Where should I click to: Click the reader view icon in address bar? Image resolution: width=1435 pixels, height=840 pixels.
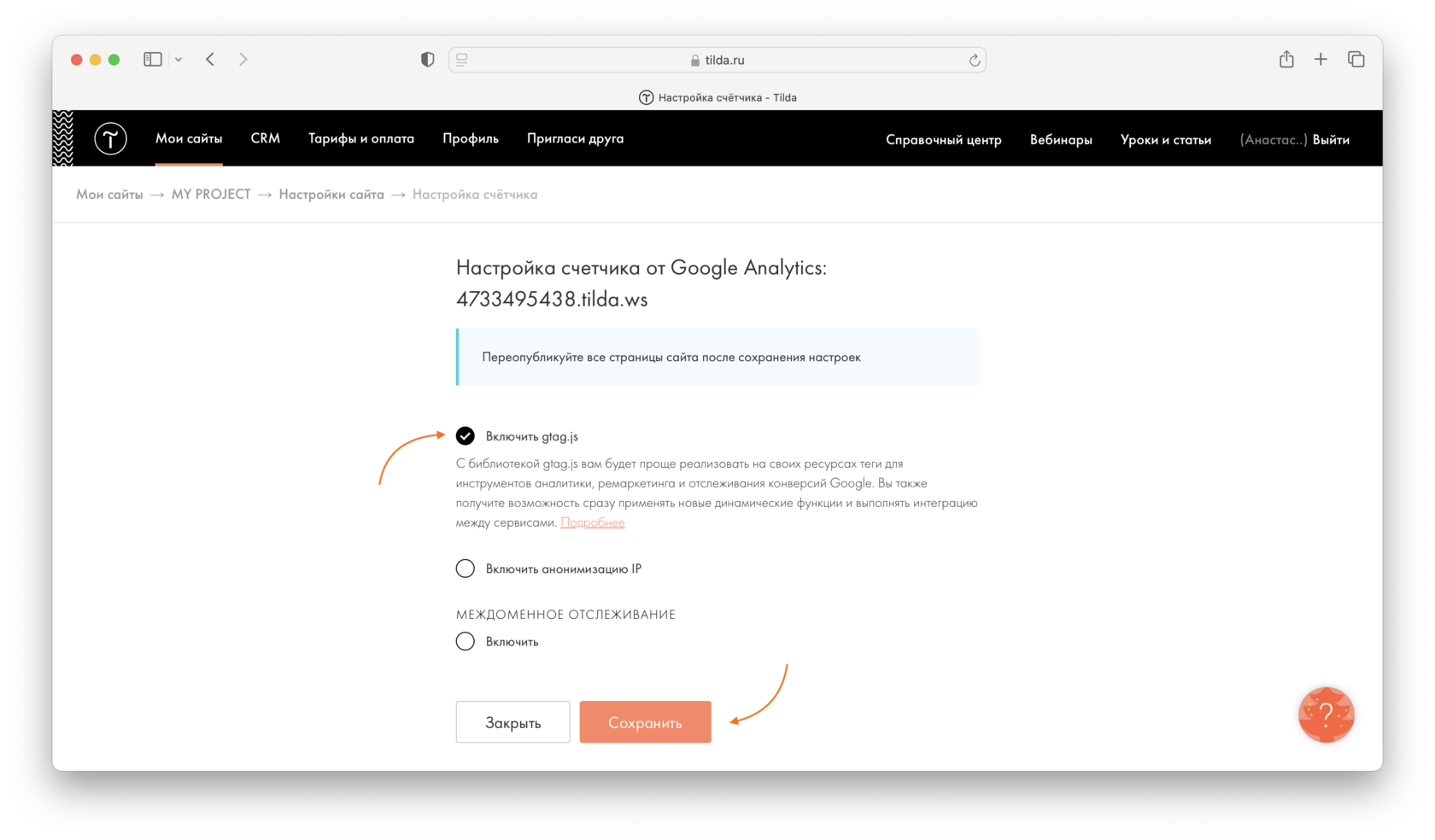pyautogui.click(x=462, y=60)
